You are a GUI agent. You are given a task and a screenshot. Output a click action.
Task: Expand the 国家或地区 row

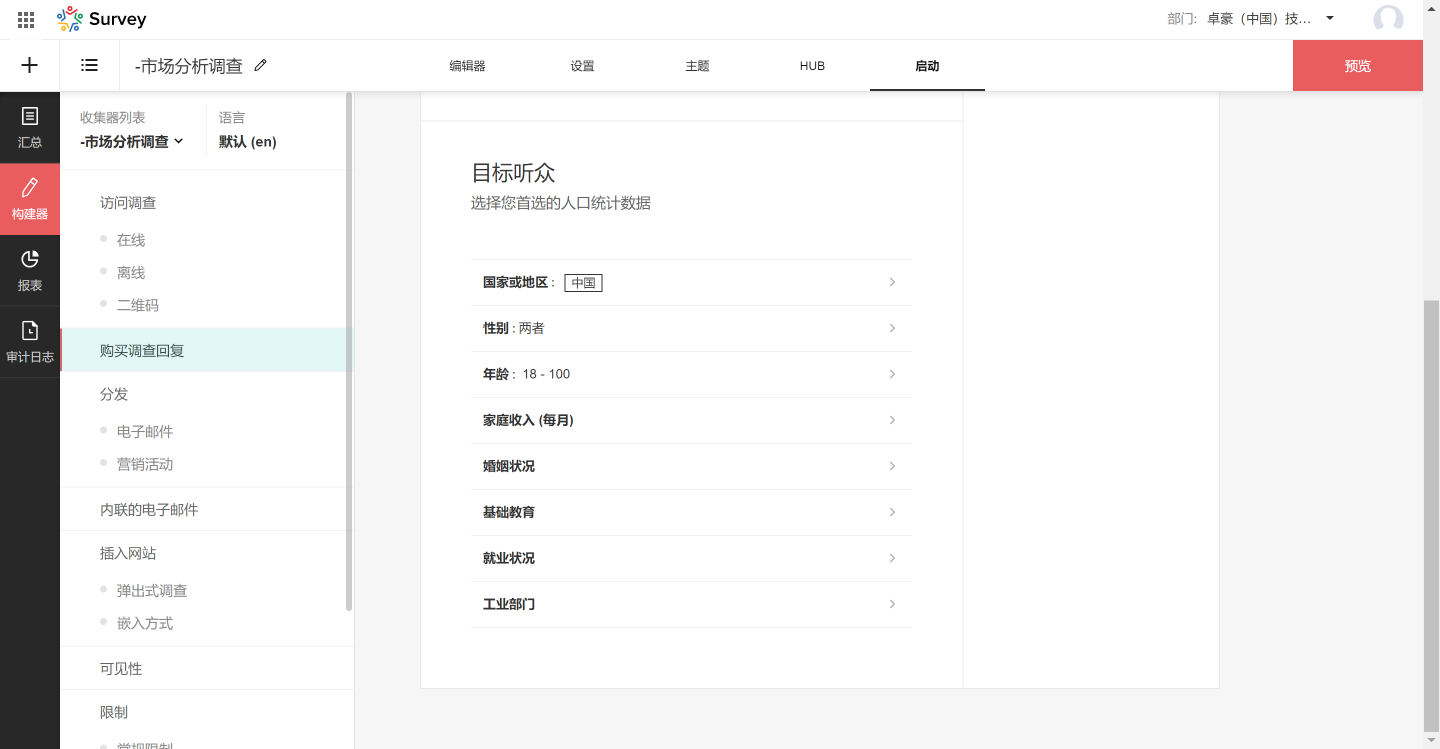(x=691, y=283)
